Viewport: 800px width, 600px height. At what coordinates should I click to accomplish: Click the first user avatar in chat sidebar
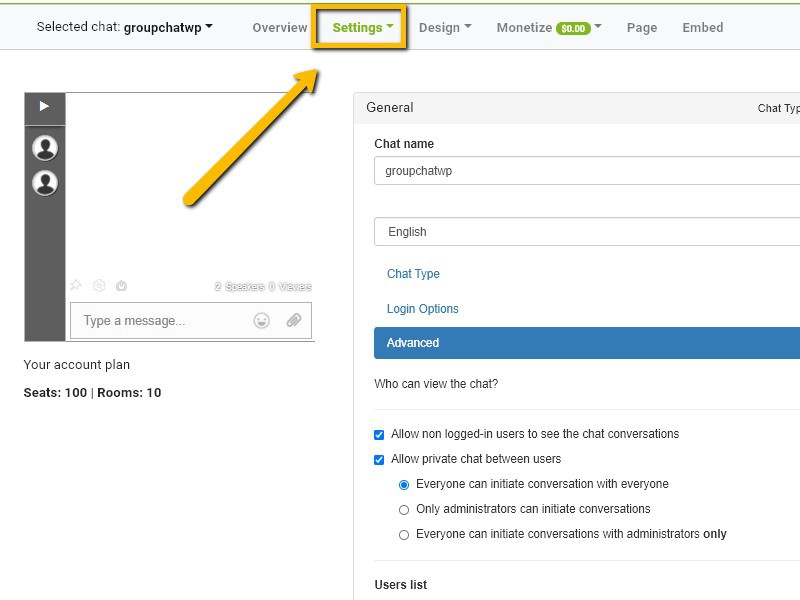45,148
